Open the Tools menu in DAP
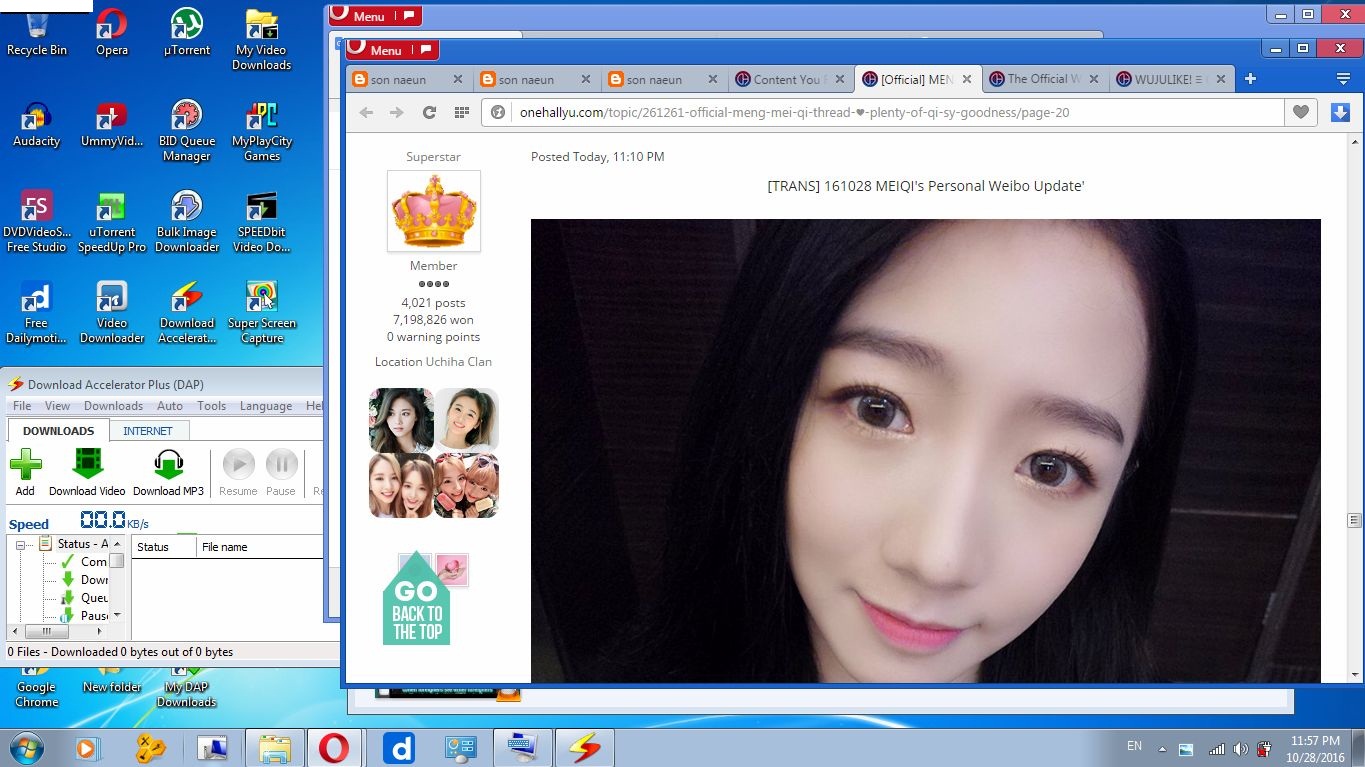 211,406
